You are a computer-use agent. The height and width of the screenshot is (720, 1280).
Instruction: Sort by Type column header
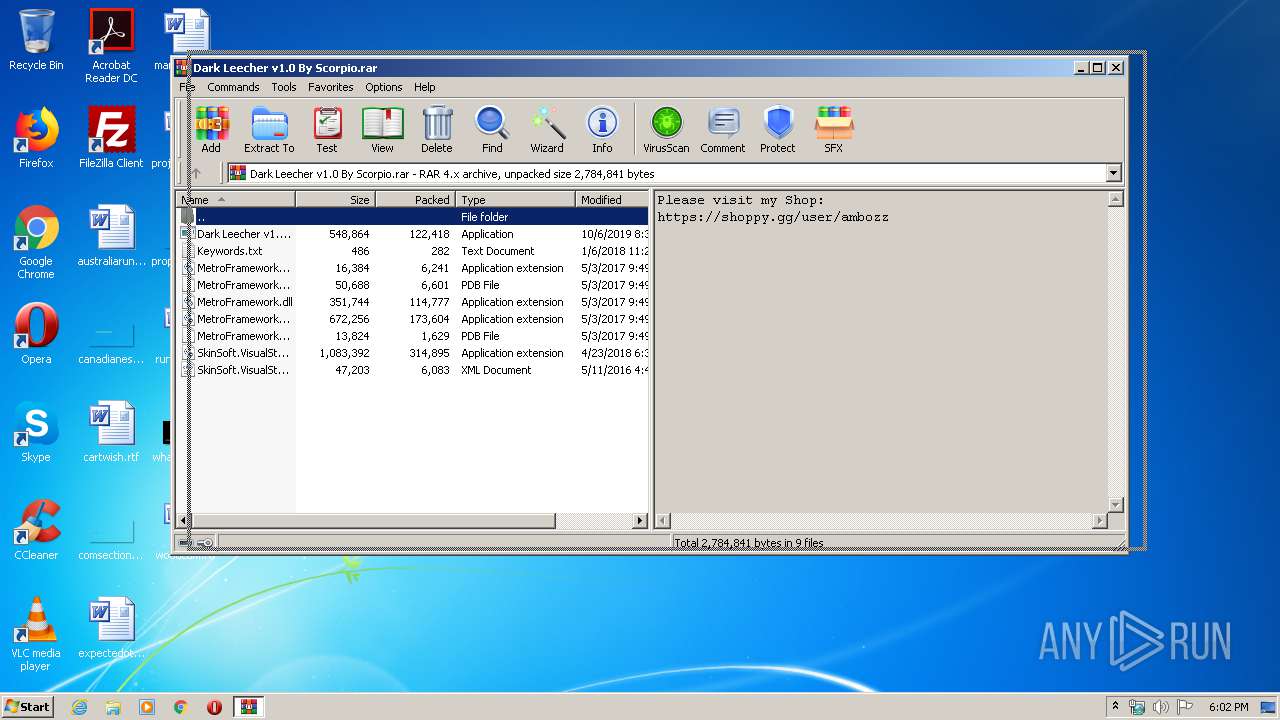(x=515, y=200)
